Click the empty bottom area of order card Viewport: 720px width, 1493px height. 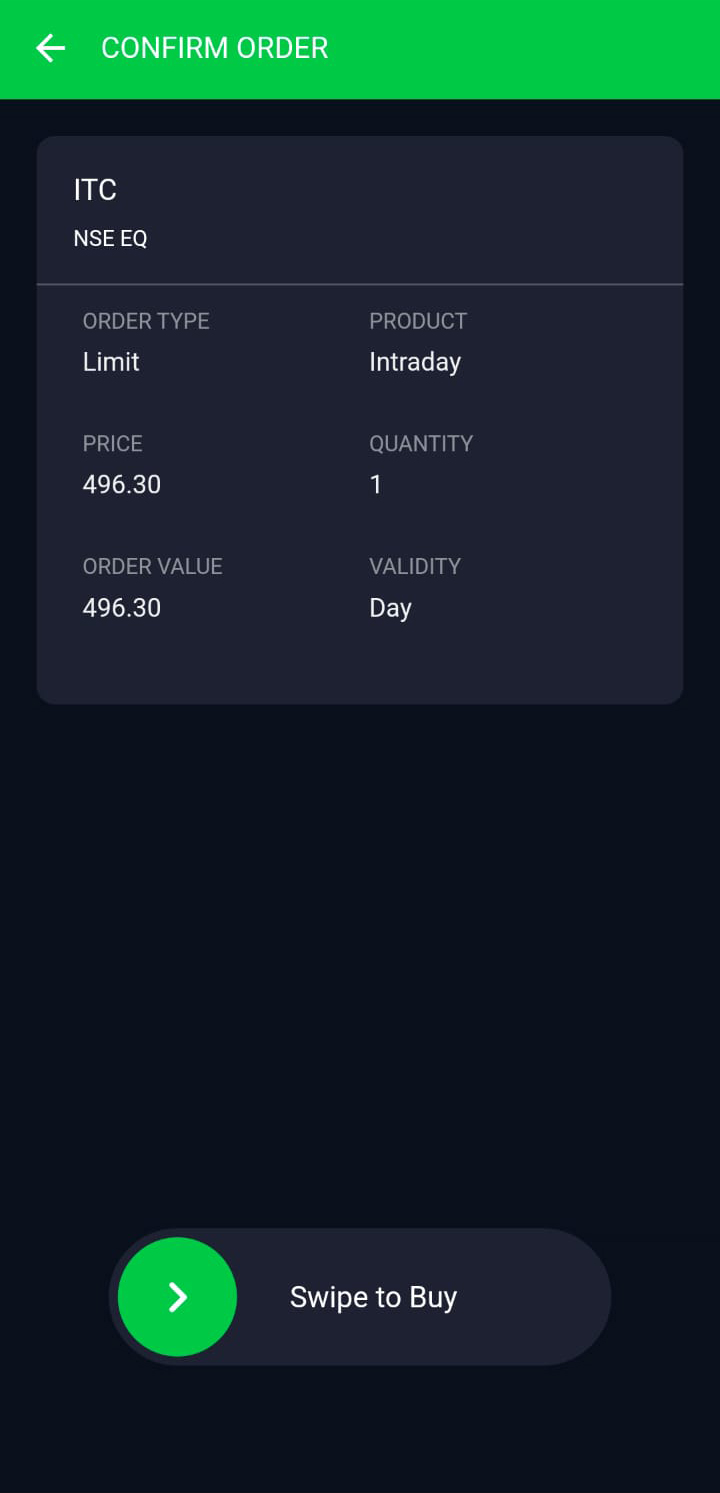tap(360, 668)
